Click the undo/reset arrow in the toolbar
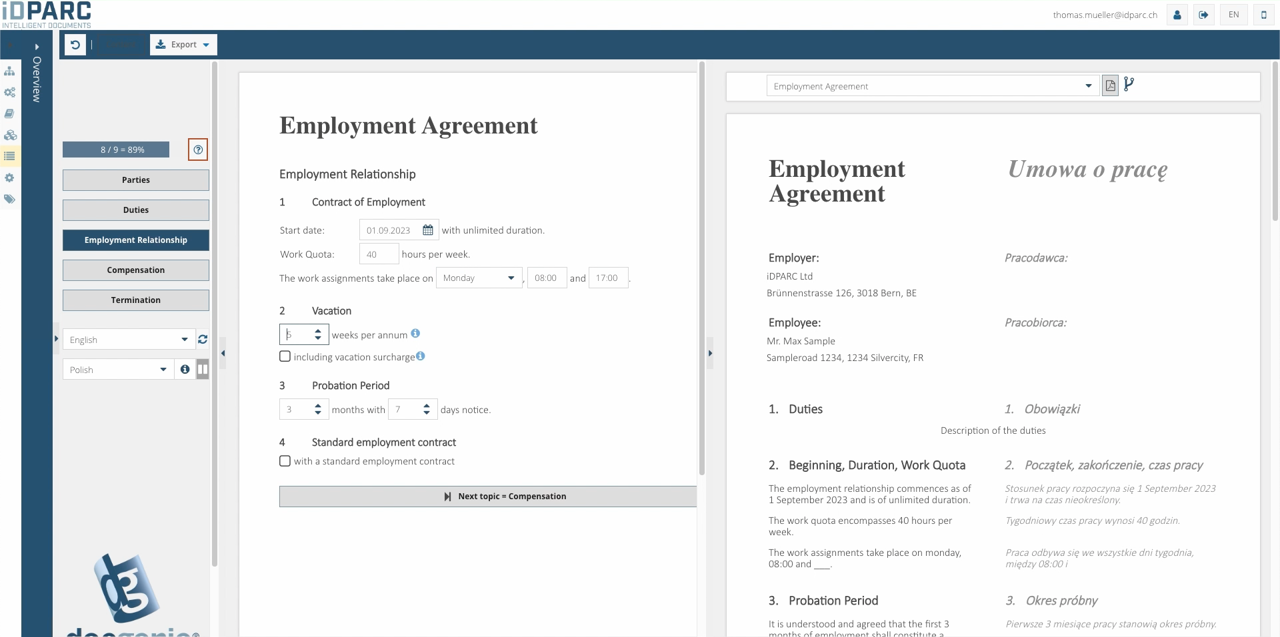This screenshot has height=637, width=1280. coord(75,45)
